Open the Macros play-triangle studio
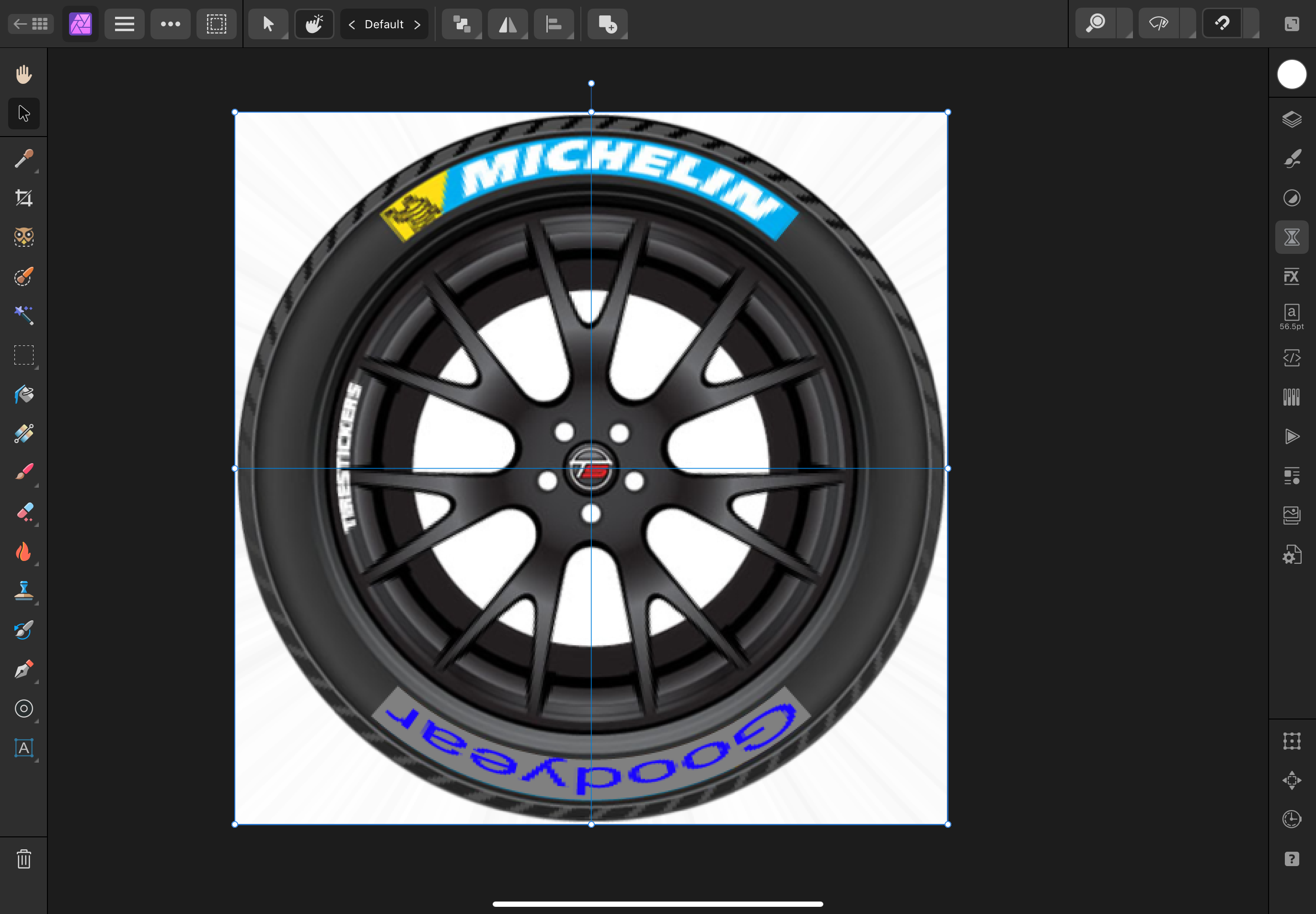This screenshot has height=914, width=1316. 1292,436
